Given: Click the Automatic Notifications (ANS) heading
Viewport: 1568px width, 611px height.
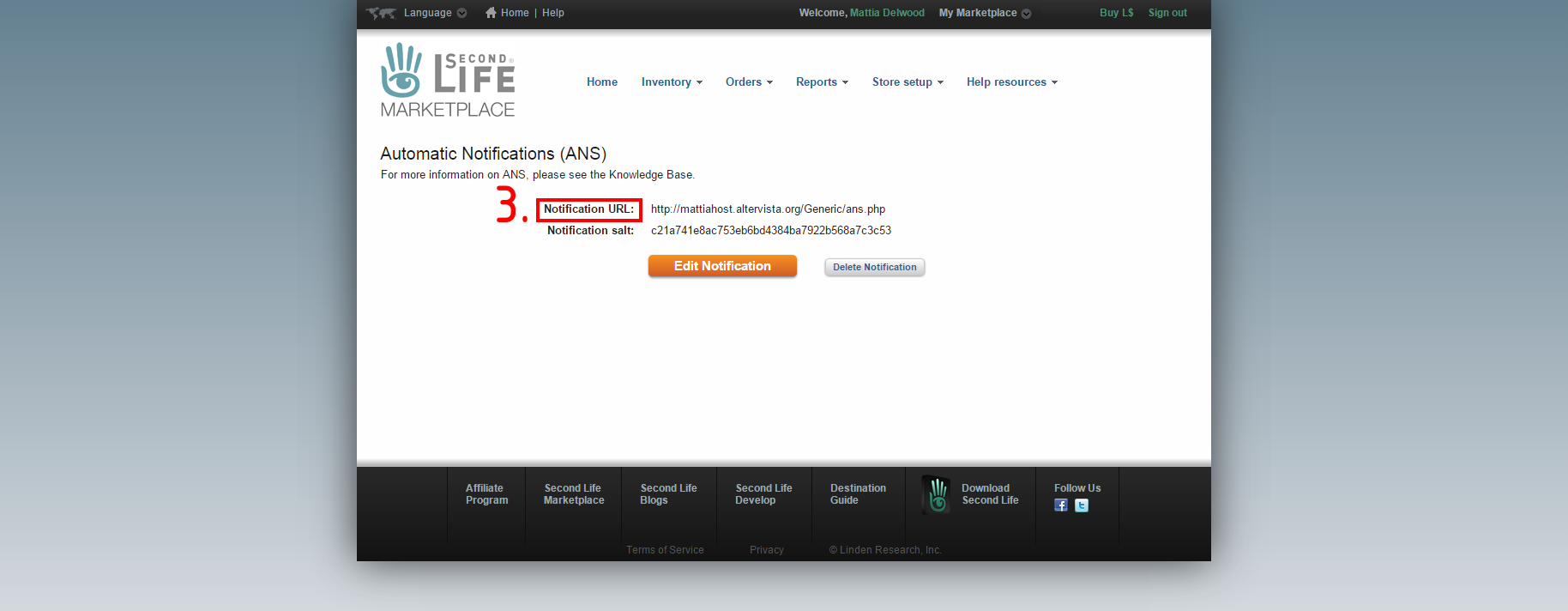Looking at the screenshot, I should pyautogui.click(x=493, y=154).
